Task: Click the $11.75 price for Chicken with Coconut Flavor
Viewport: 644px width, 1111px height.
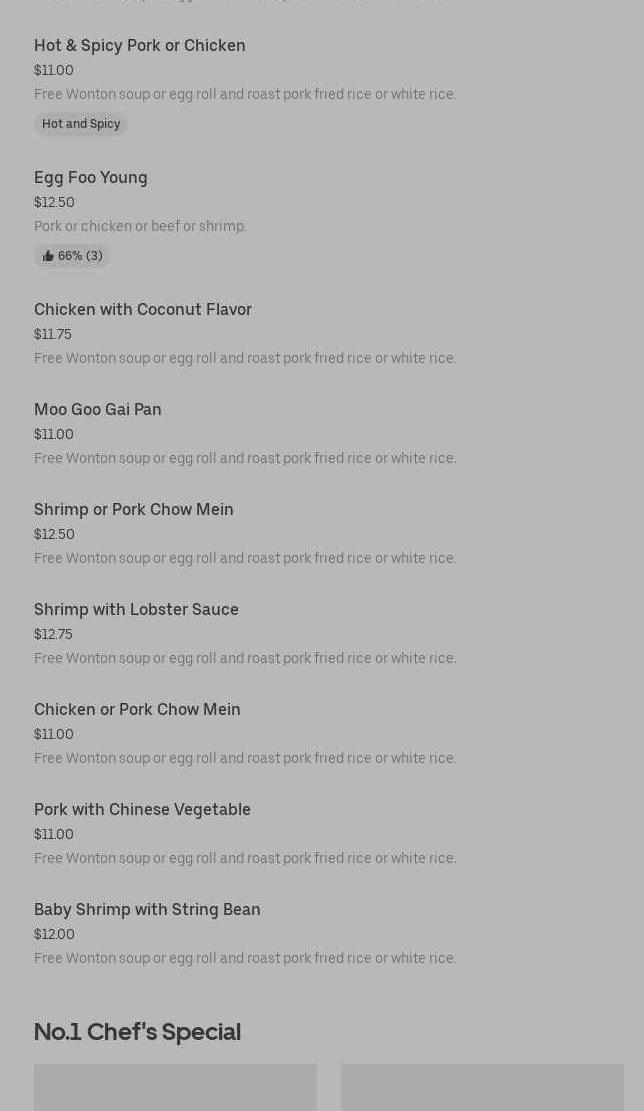Action: click(x=53, y=335)
